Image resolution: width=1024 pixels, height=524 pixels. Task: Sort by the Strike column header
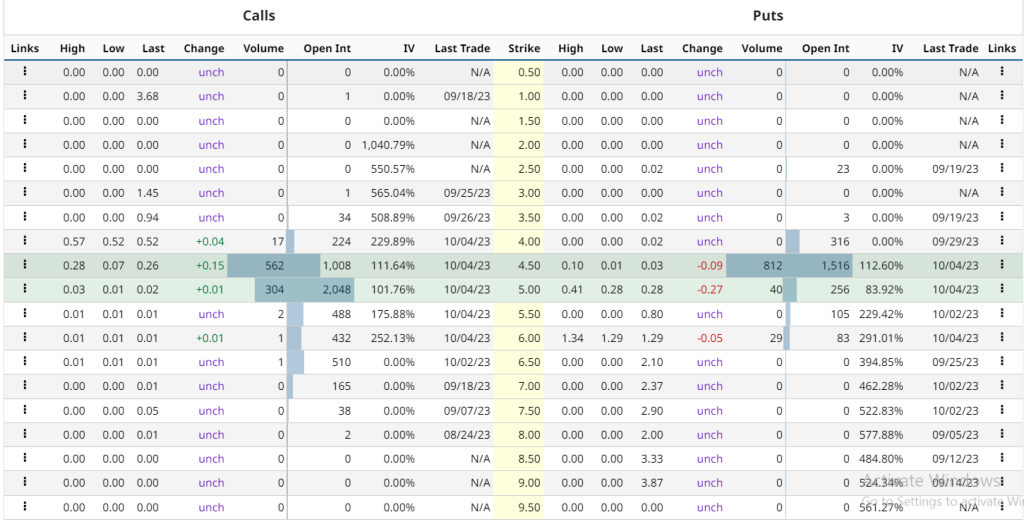[x=523, y=48]
